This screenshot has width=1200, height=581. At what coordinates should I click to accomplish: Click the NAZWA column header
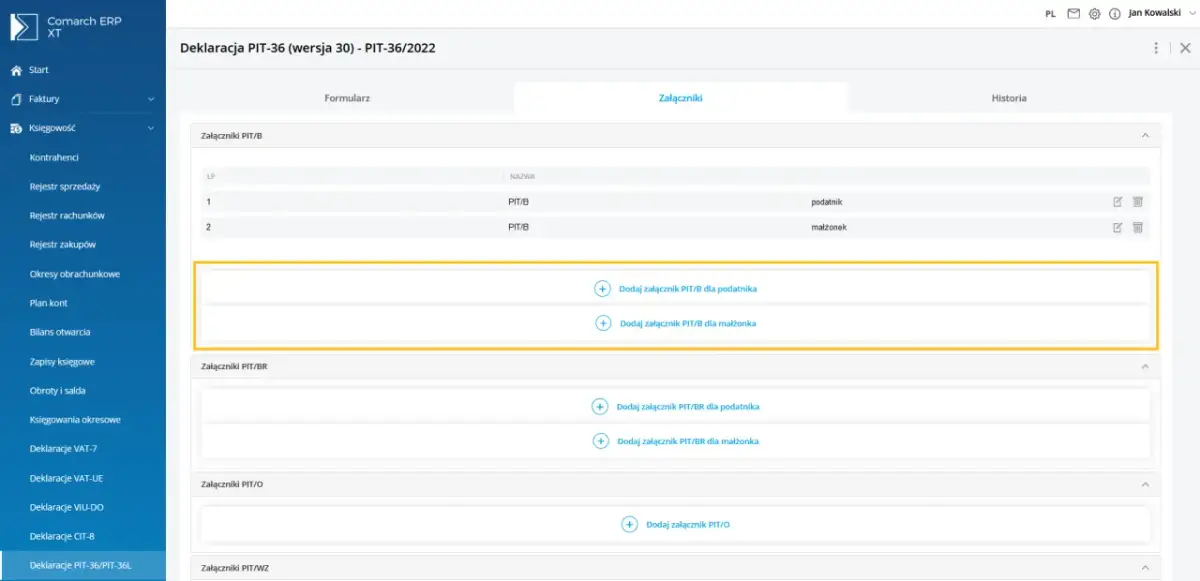point(523,176)
